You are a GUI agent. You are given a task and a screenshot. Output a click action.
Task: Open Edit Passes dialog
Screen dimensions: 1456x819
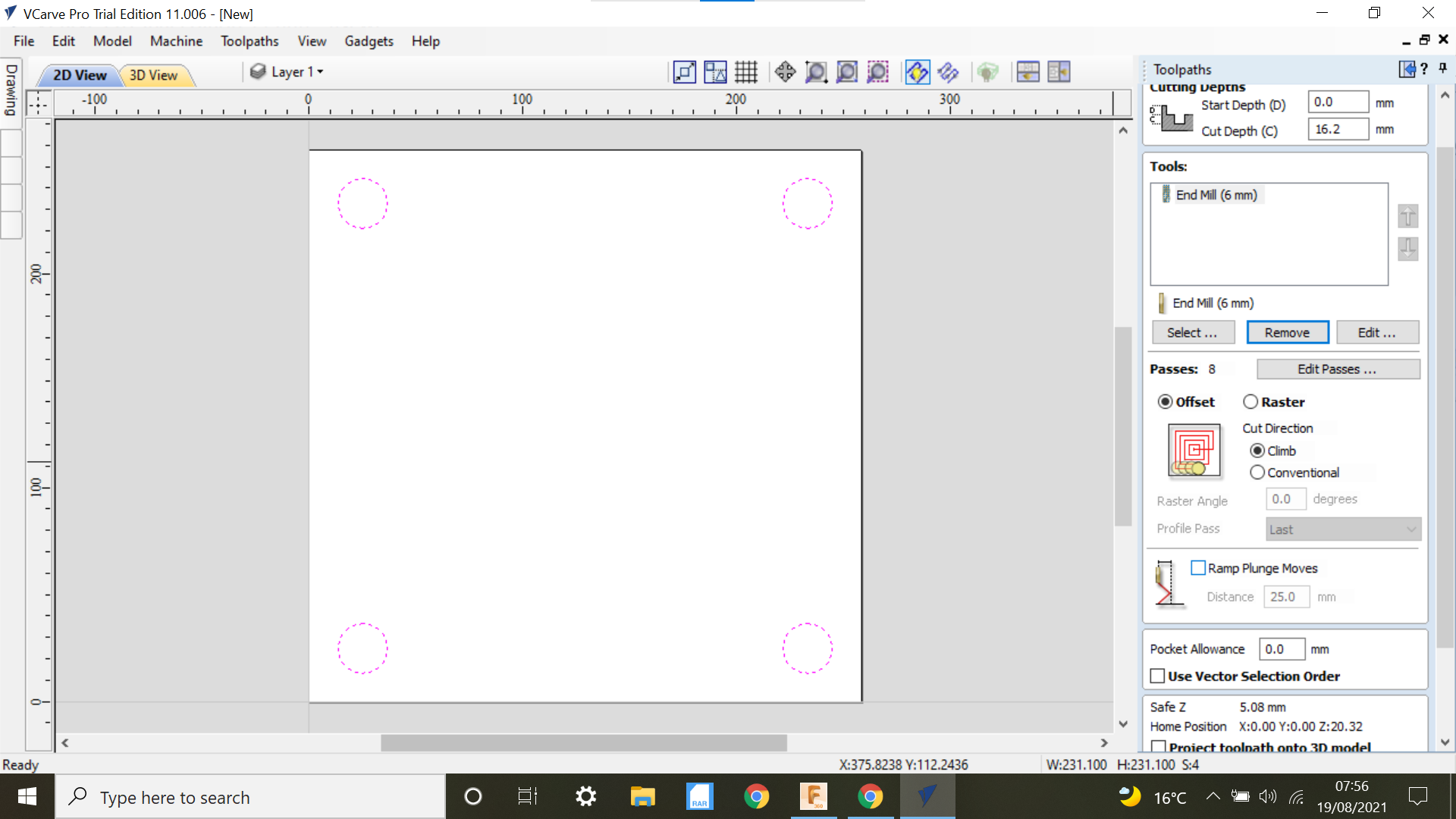coord(1338,369)
